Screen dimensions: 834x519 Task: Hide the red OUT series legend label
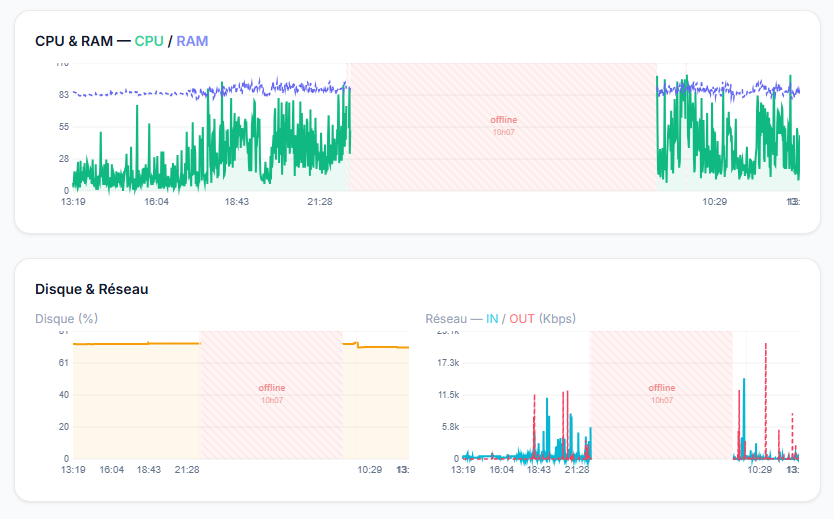tap(521, 319)
